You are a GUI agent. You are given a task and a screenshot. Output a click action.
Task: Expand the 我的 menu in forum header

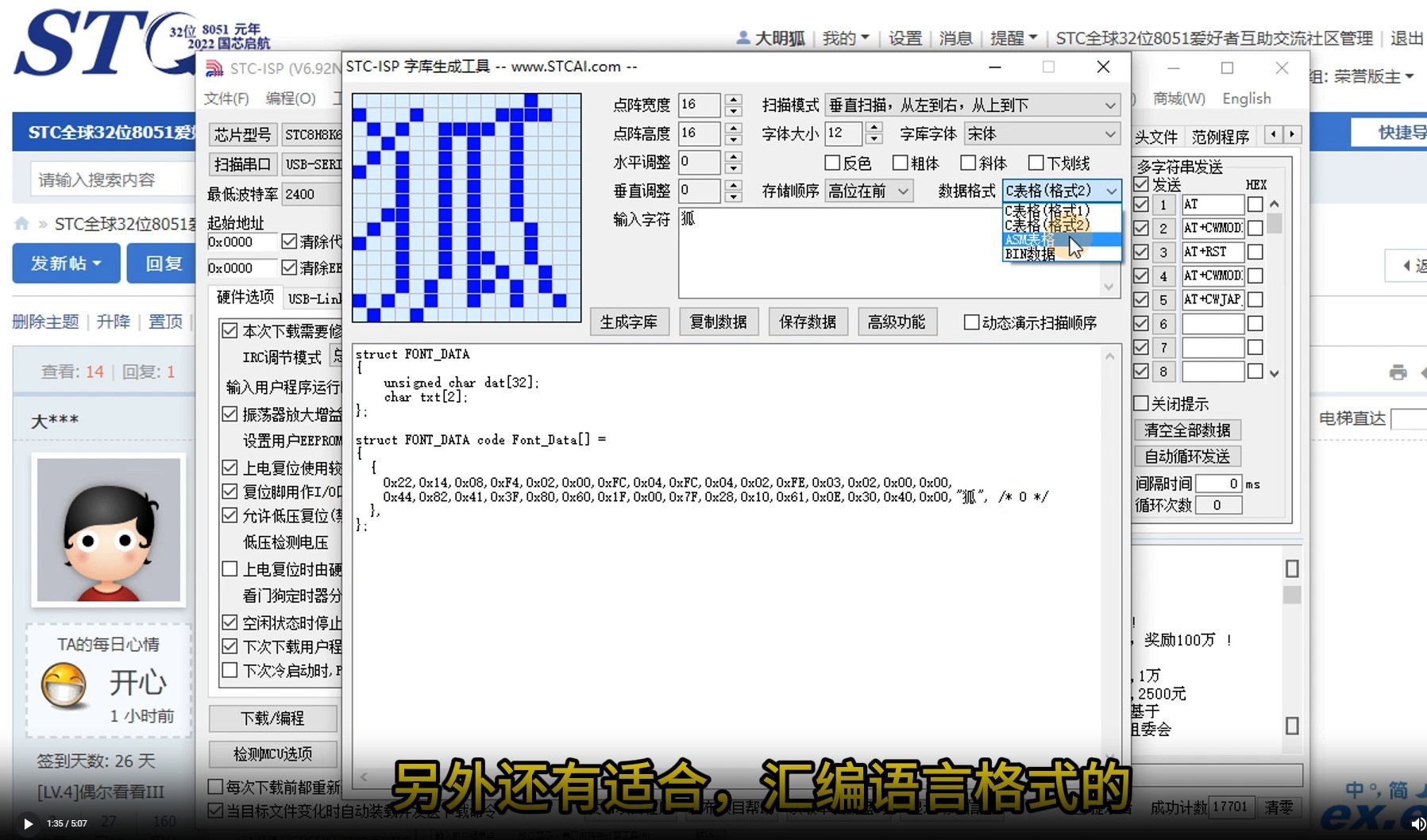846,38
